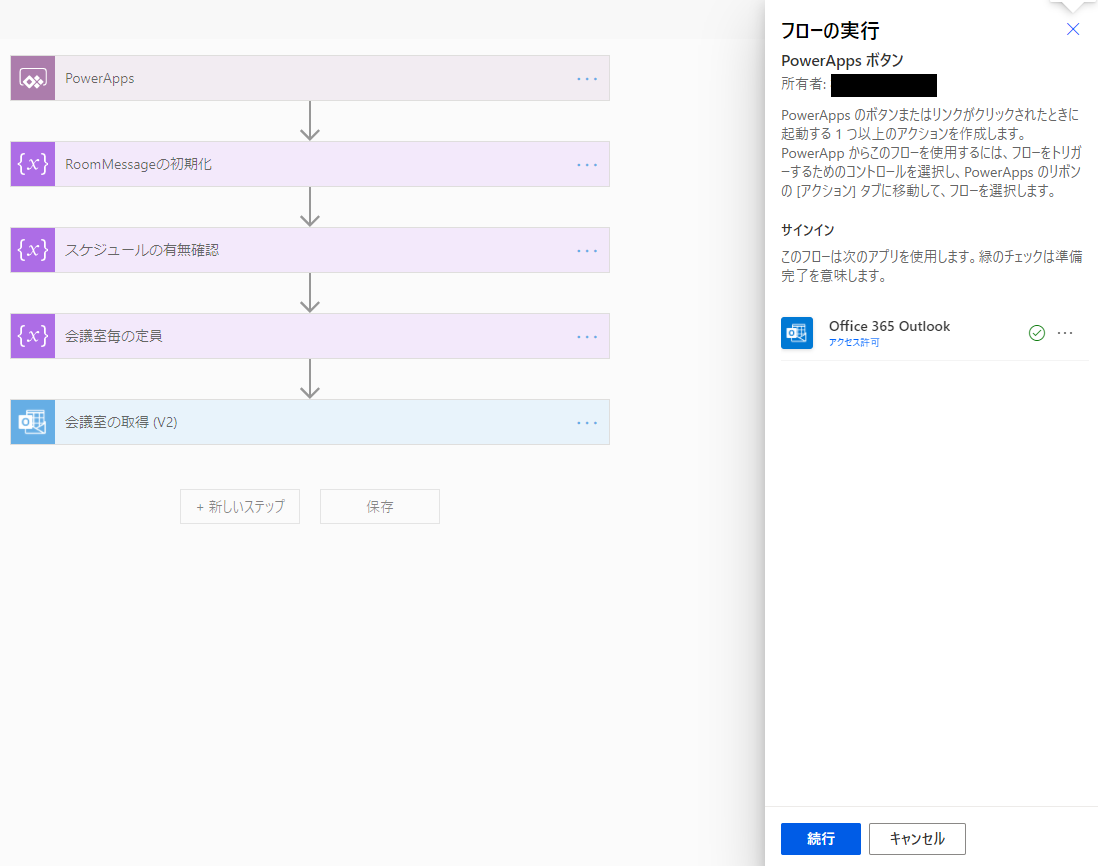Click the Office 365 Outlook app icon
This screenshot has width=1098, height=866.
tap(797, 333)
